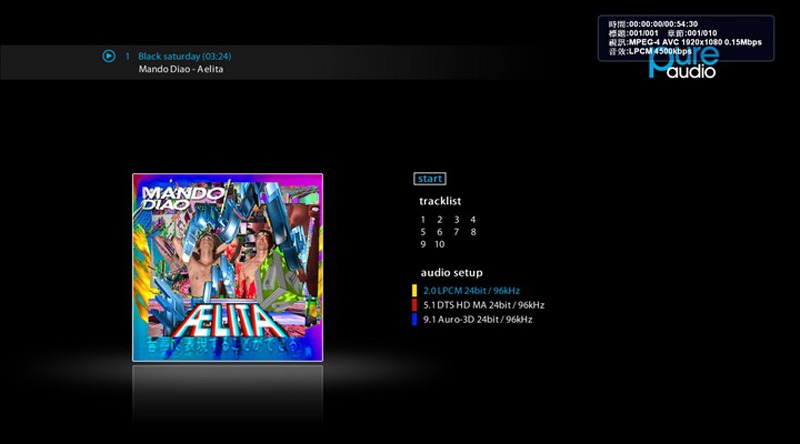Select track 2 in the tracklist
Viewport: 800px width, 444px height.
coord(440,220)
